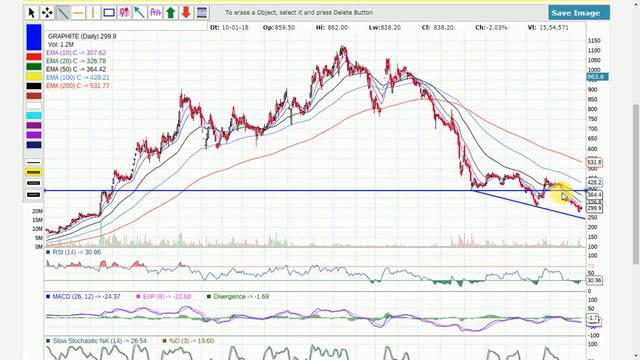Click the Dt: 10-01-18 date readout

(x=229, y=27)
